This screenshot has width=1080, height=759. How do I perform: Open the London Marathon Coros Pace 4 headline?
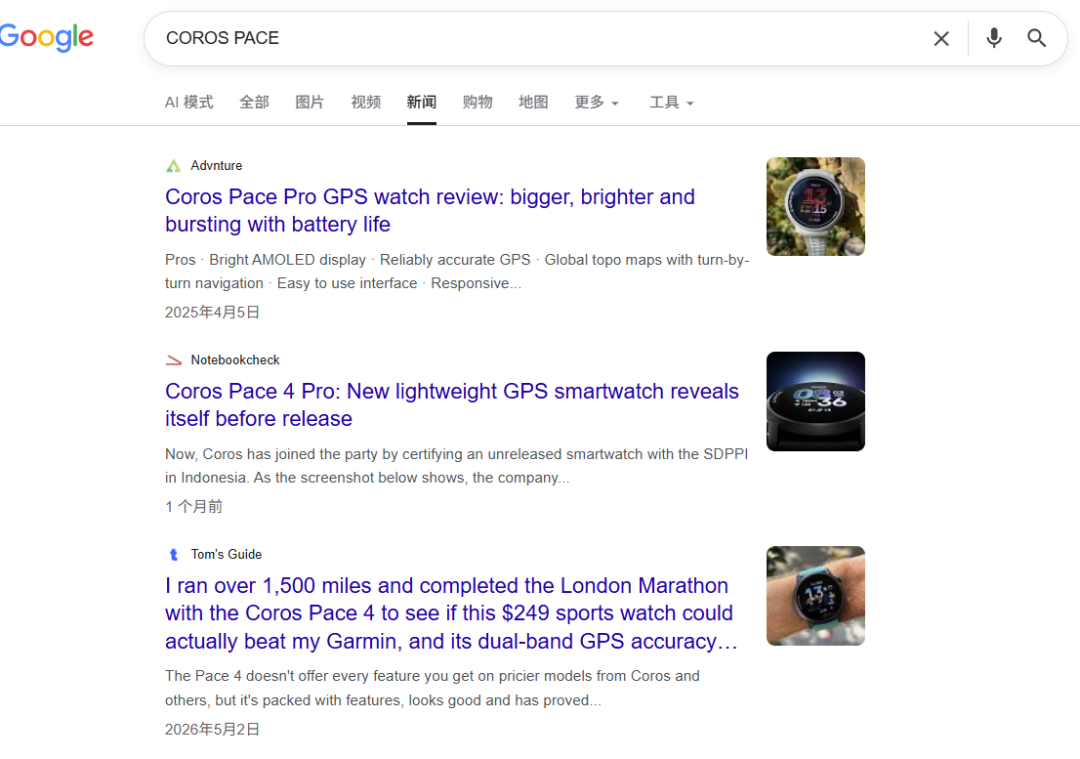point(451,613)
